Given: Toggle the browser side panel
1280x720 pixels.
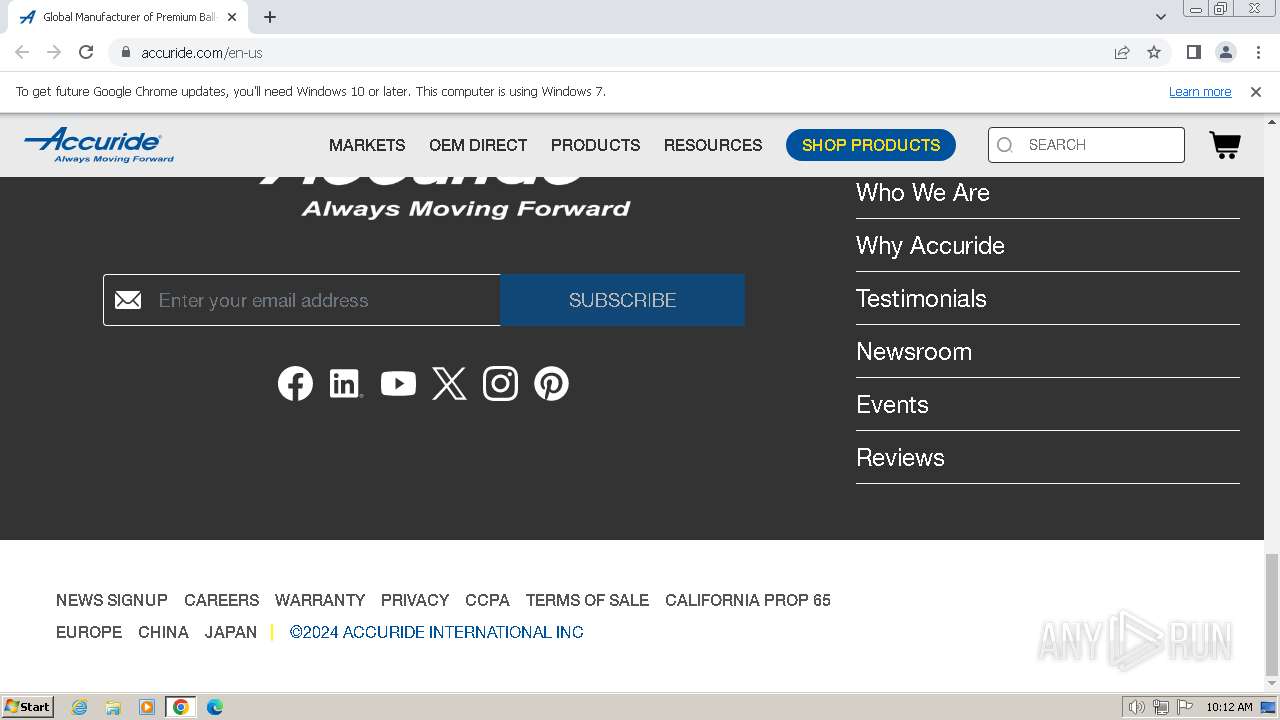Looking at the screenshot, I should 1193,52.
